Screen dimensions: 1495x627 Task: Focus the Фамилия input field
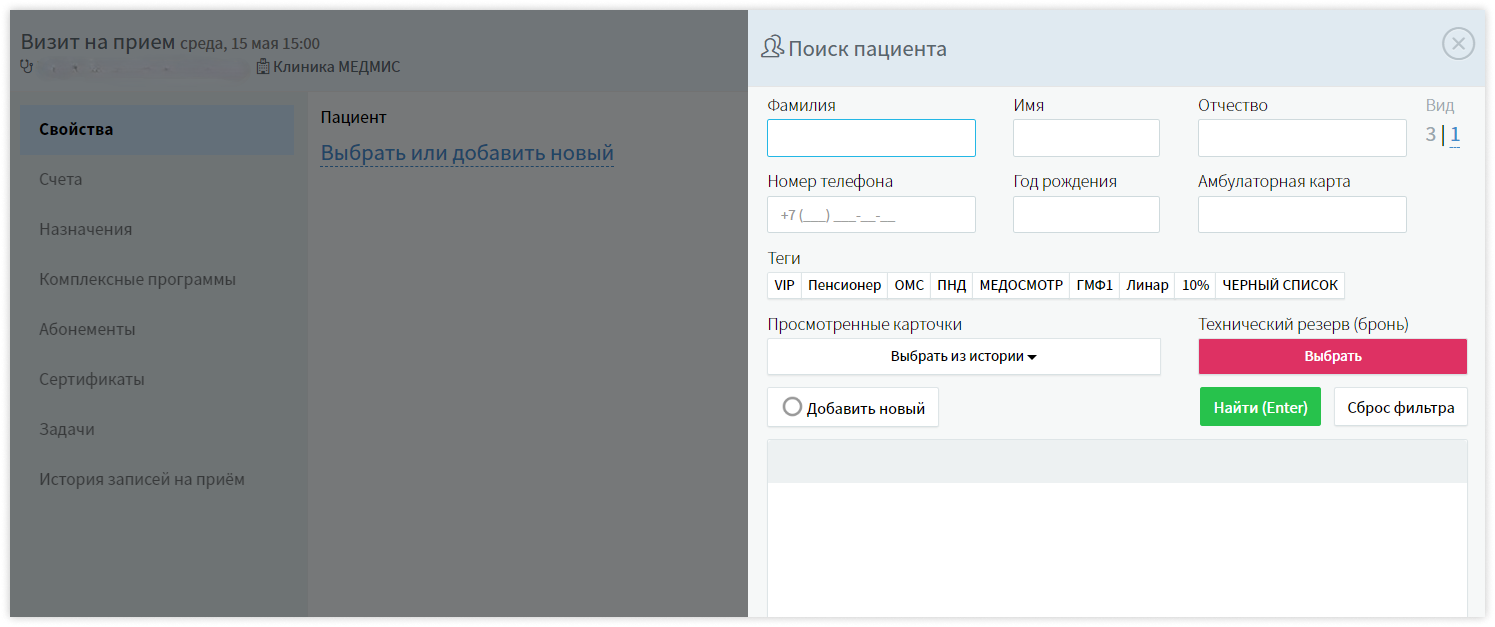871,138
